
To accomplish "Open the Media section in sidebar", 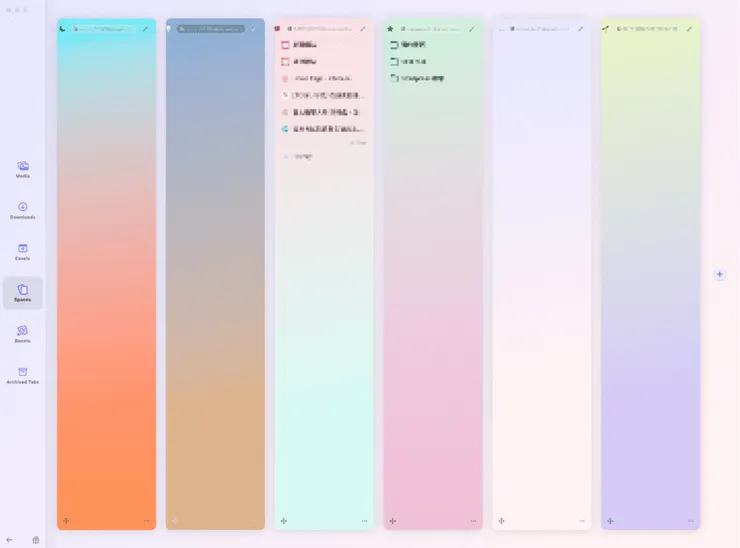I will tap(23, 169).
